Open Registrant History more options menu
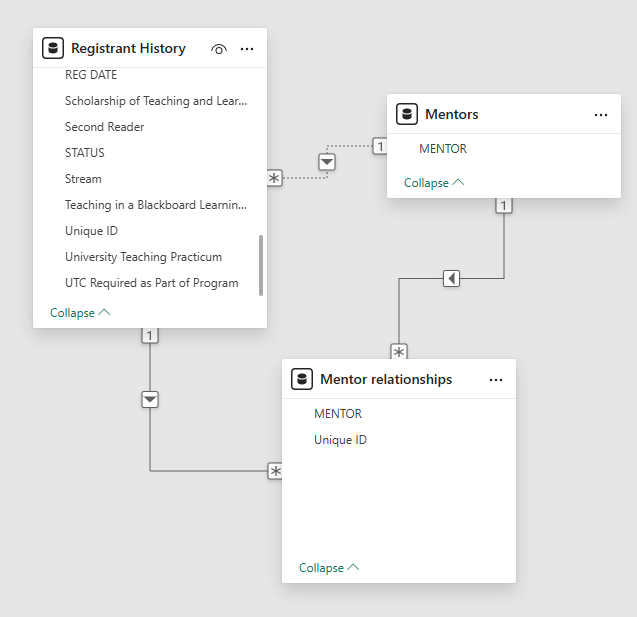This screenshot has width=637, height=617. (247, 49)
